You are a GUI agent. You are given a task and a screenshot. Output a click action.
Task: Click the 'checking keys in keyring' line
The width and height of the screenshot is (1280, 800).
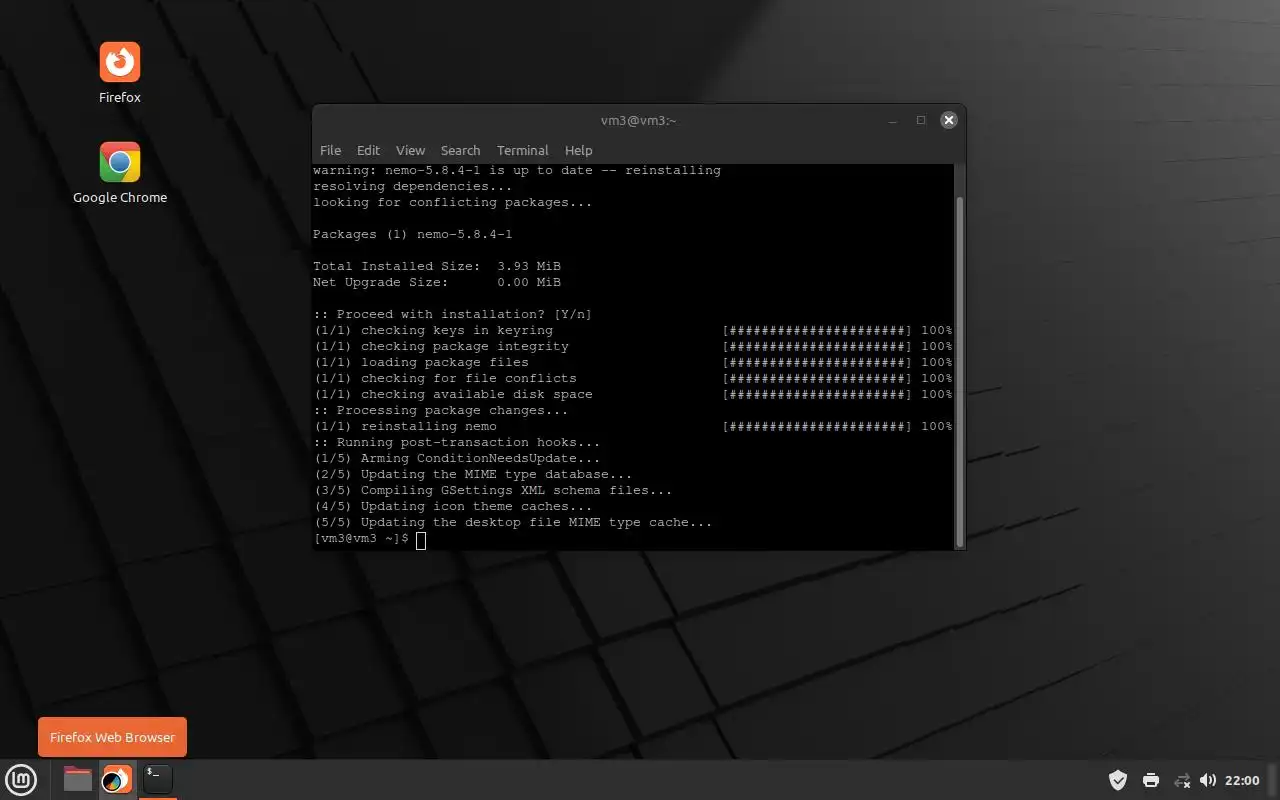632,330
